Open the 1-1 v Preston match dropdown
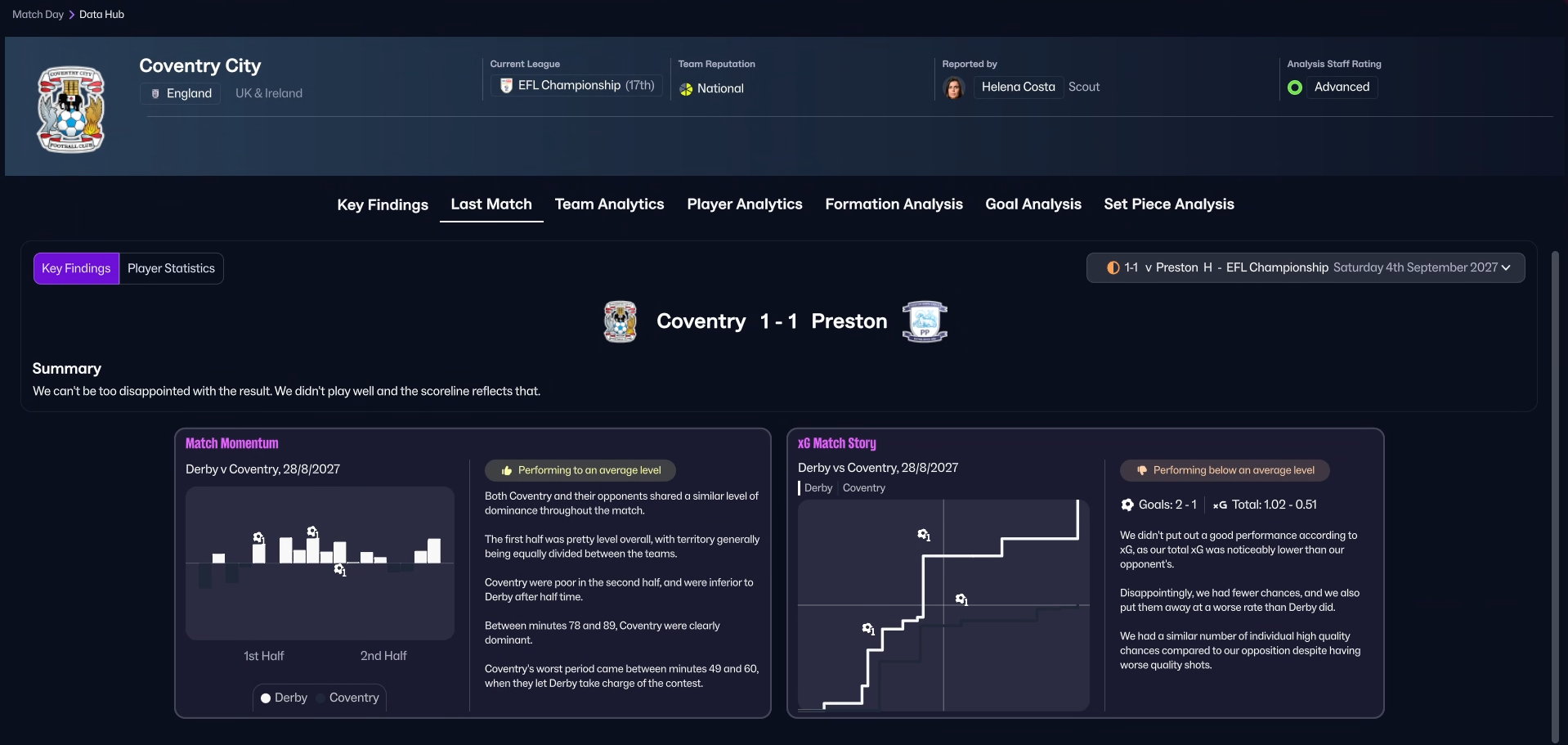 (1306, 268)
